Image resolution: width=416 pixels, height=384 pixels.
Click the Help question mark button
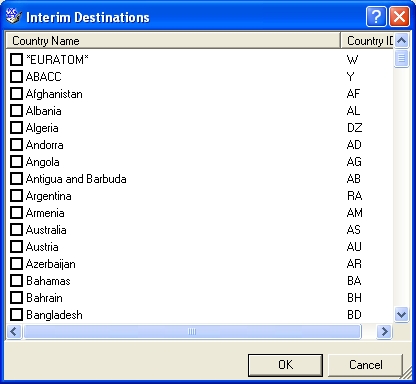pos(376,16)
